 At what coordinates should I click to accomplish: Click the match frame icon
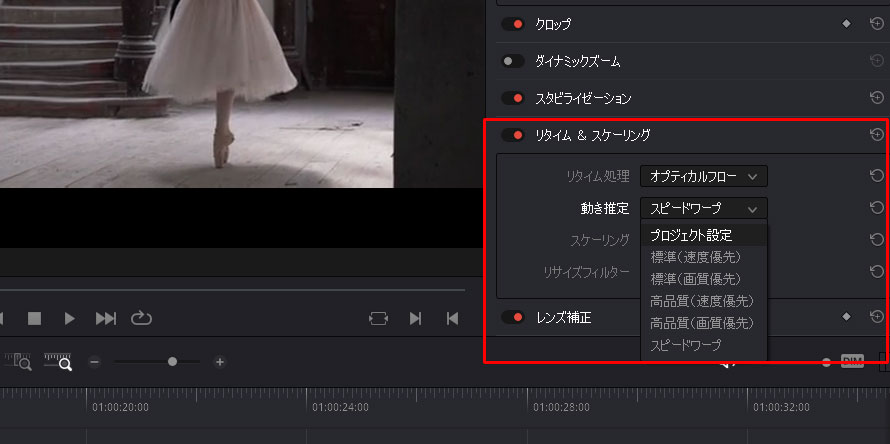pyautogui.click(x=378, y=319)
